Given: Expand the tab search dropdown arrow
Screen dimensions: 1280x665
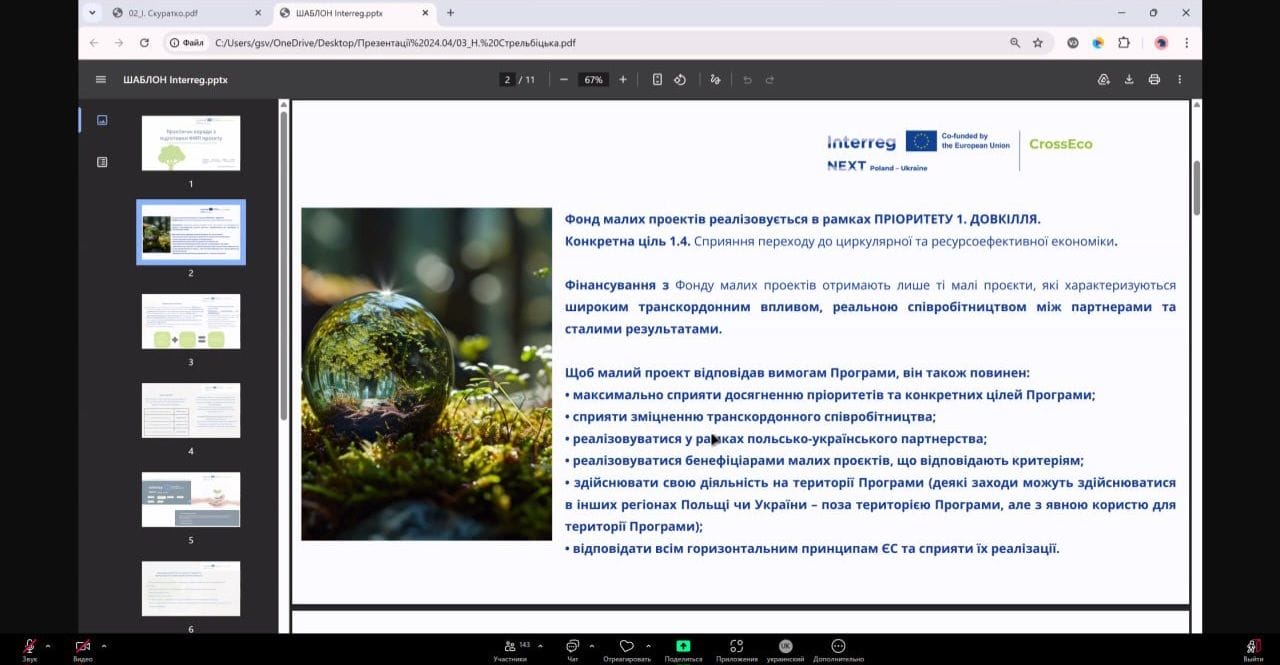Looking at the screenshot, I should (93, 13).
